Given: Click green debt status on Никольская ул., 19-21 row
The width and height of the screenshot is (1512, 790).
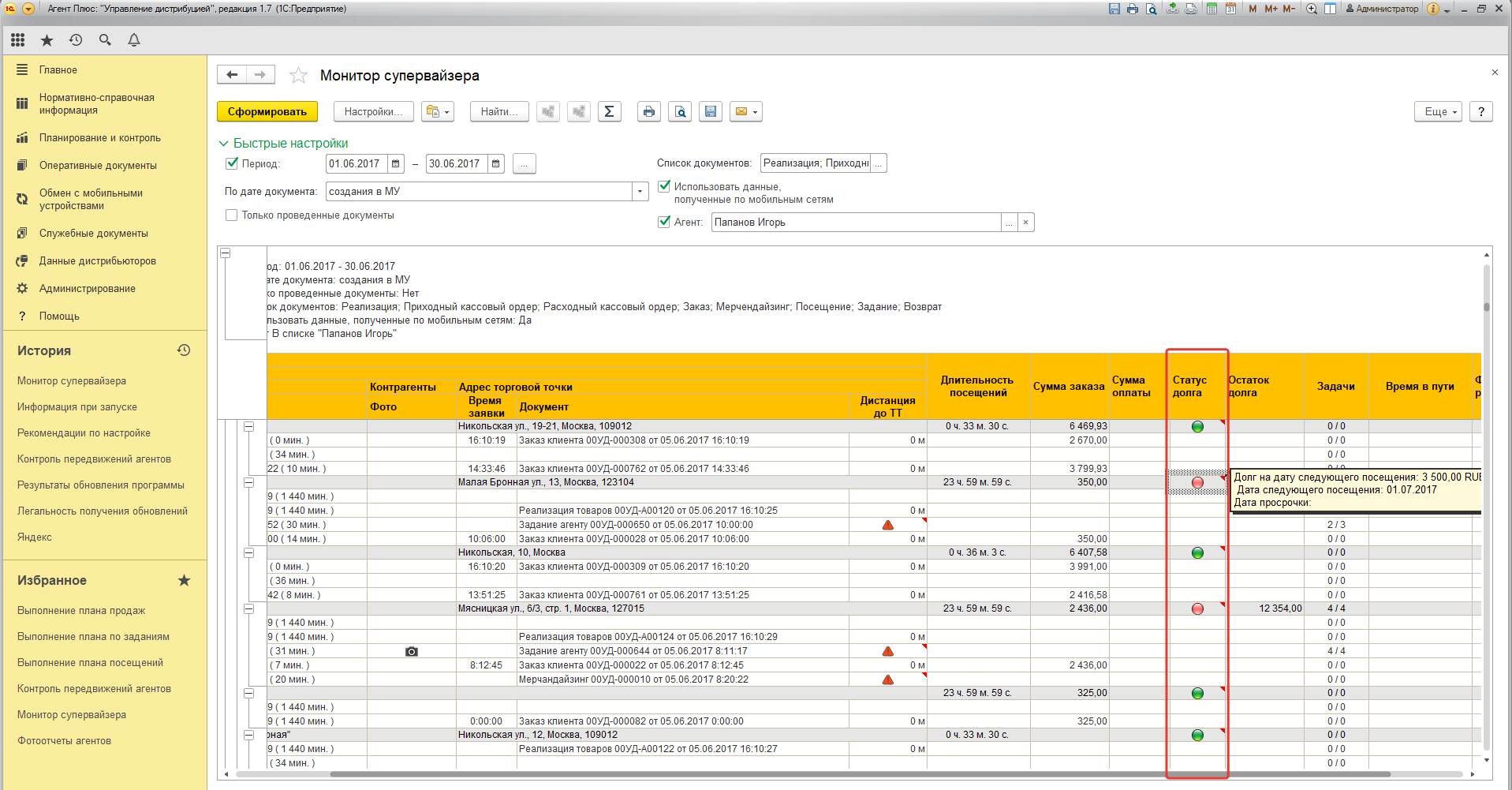Looking at the screenshot, I should point(1197,427).
